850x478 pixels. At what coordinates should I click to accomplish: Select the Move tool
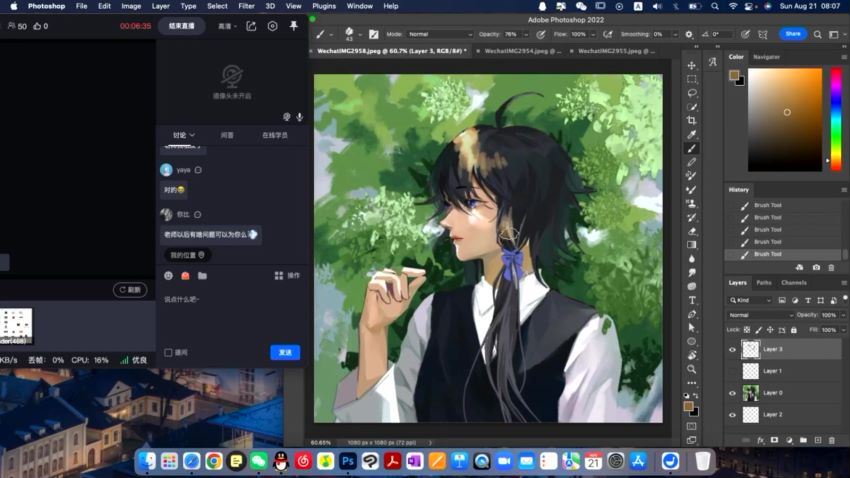691,65
